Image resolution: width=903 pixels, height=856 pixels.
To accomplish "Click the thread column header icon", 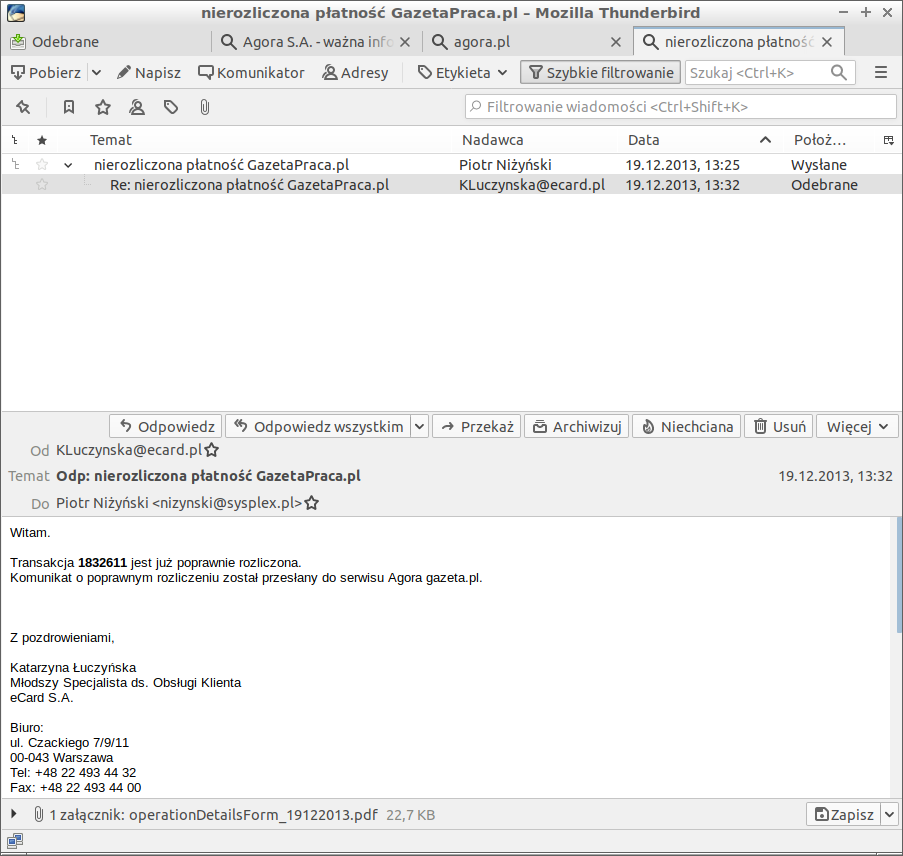I will point(15,140).
